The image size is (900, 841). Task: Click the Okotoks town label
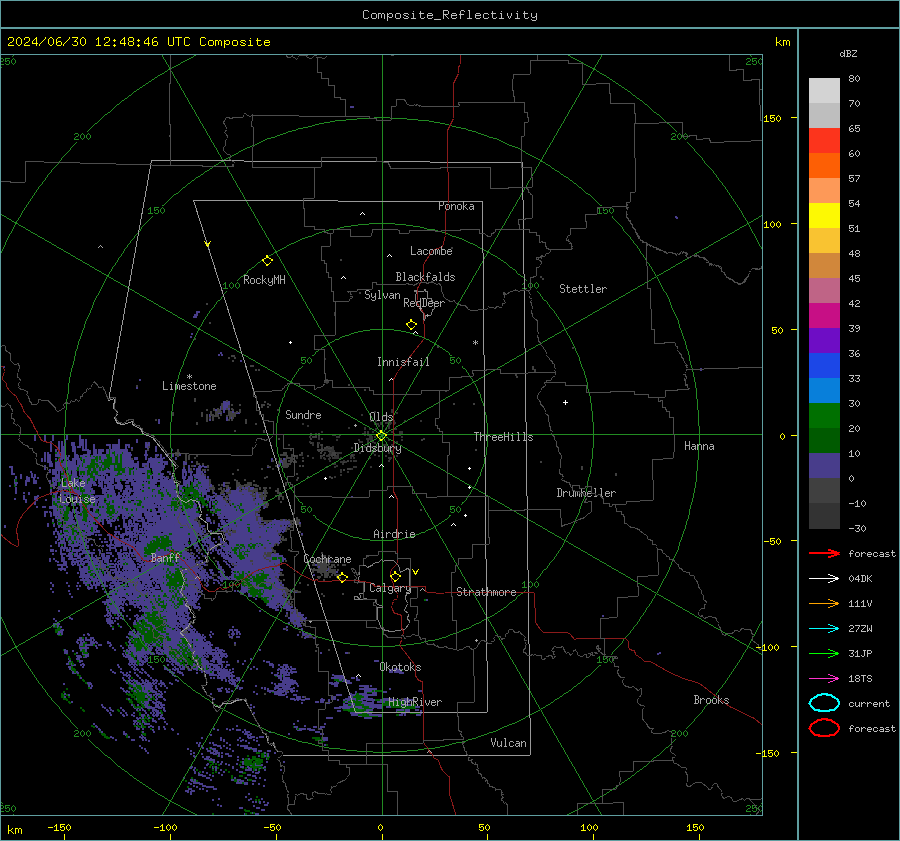(400, 668)
